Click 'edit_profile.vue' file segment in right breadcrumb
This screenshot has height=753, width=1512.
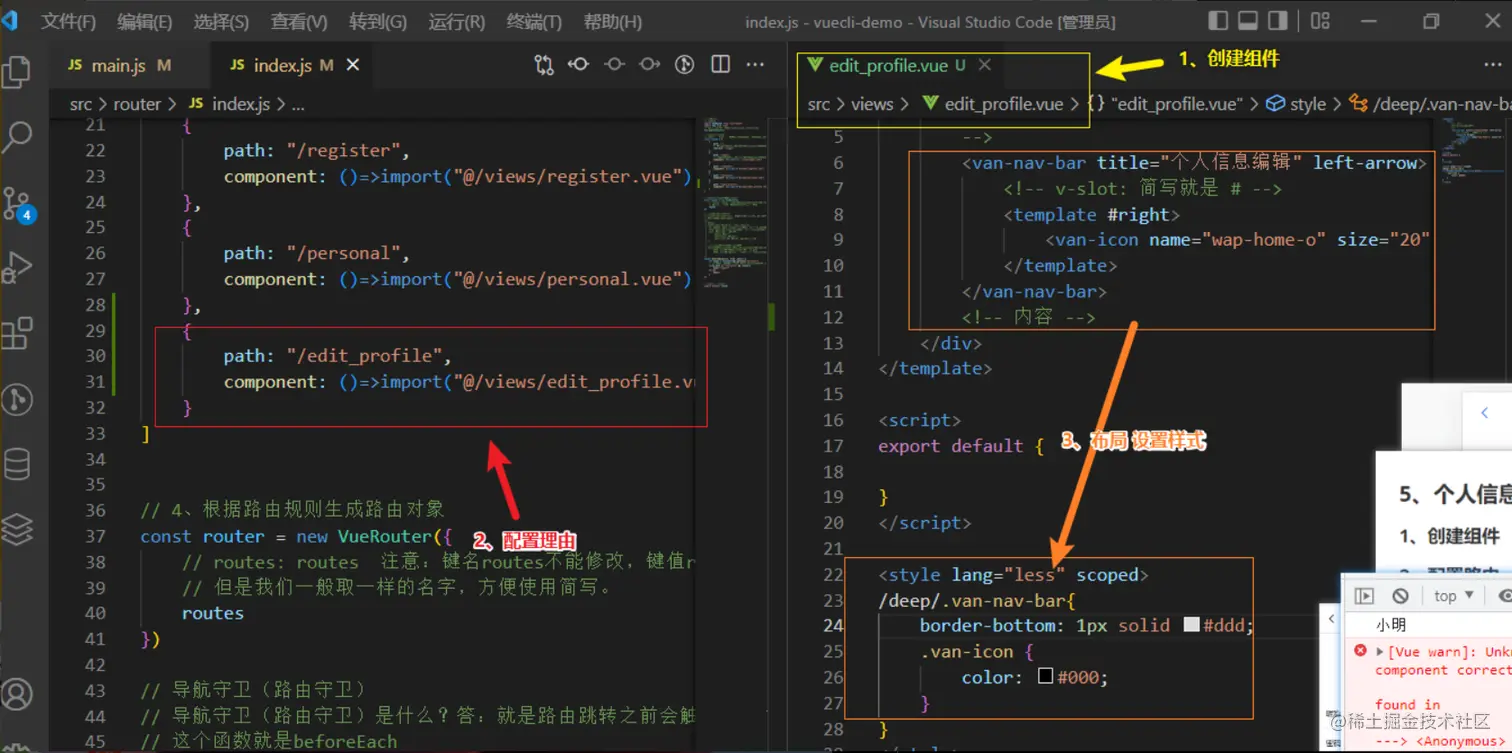(993, 104)
